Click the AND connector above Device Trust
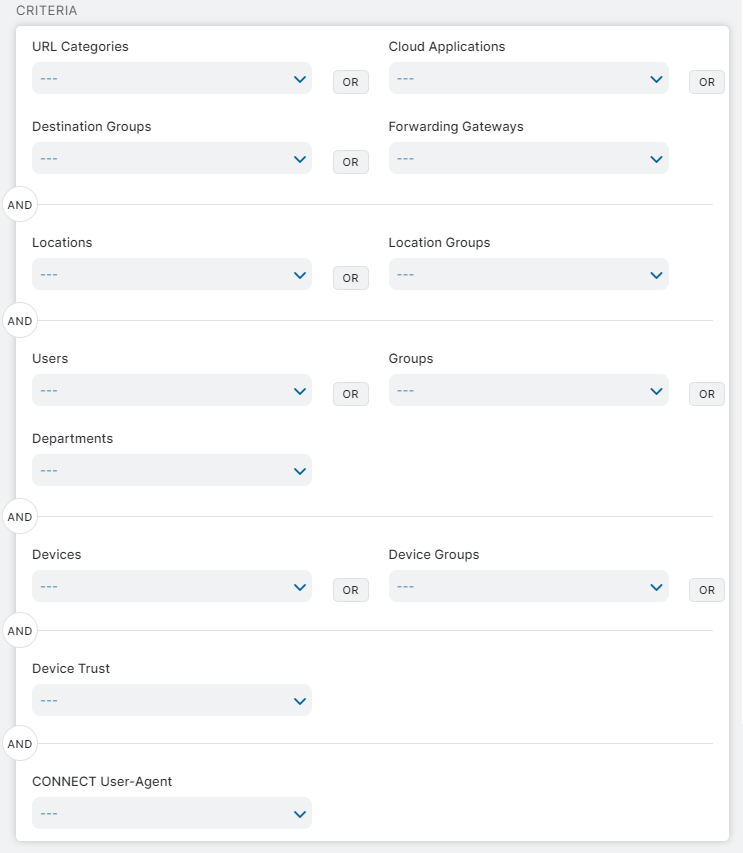Viewport: 743px width, 853px height. click(19, 631)
